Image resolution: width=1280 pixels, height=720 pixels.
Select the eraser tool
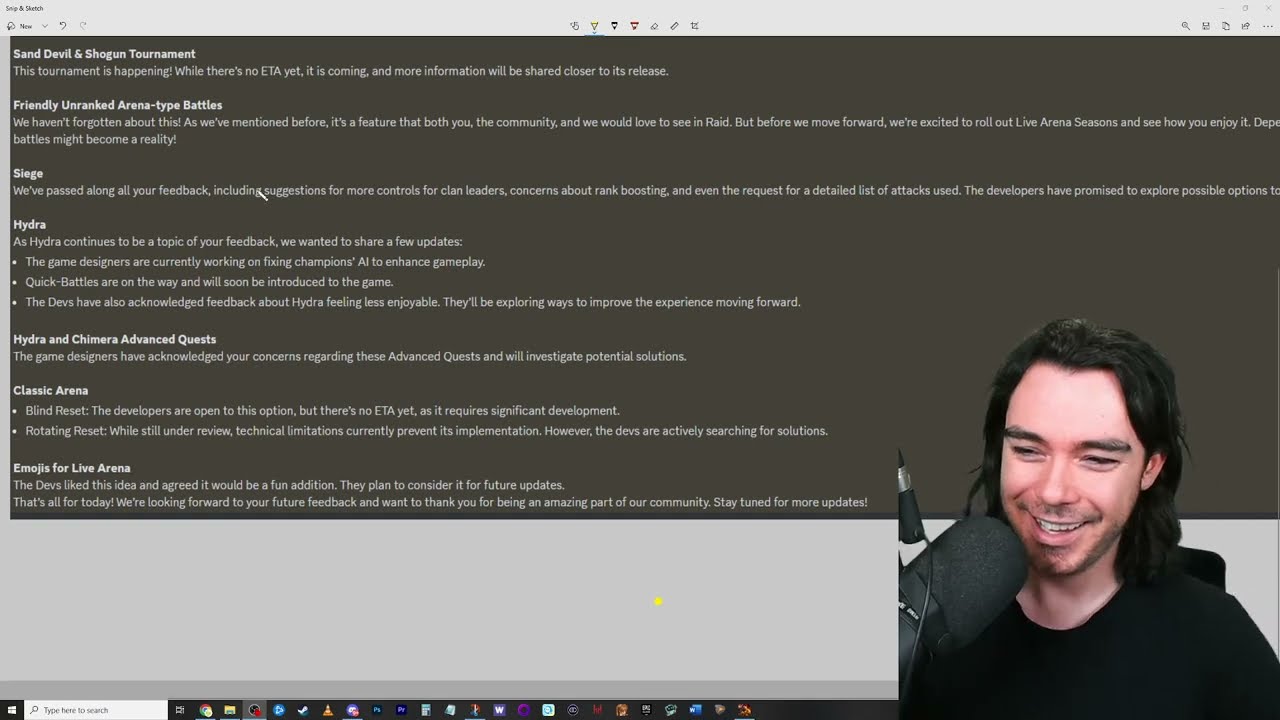click(654, 26)
